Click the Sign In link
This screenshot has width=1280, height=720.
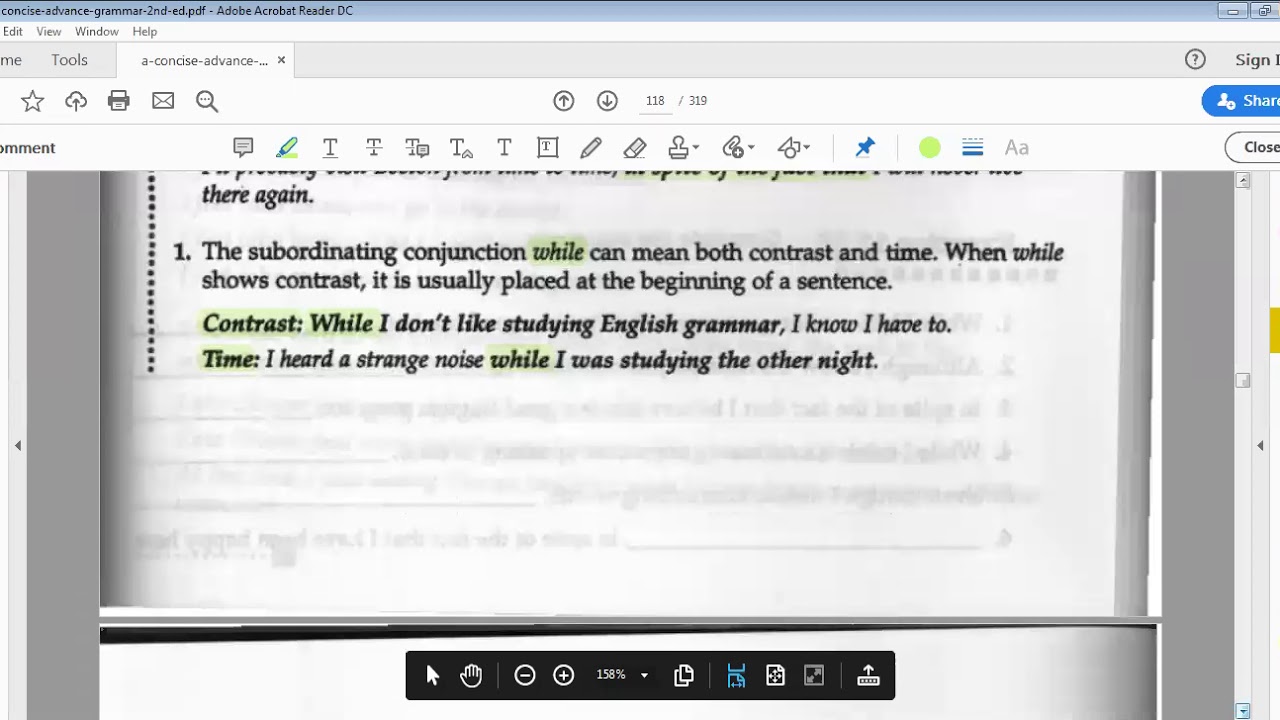click(x=1257, y=60)
